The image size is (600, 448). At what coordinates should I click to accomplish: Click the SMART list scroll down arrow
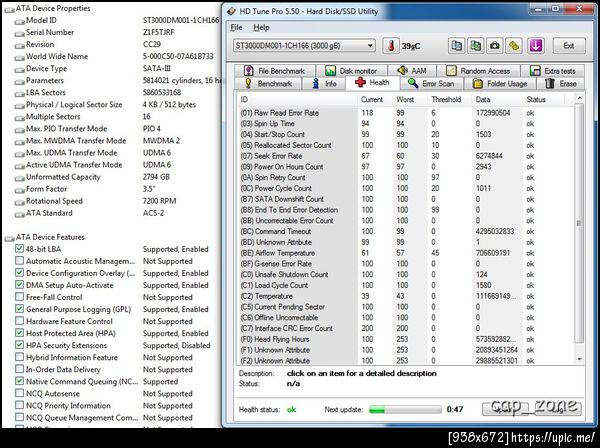[x=579, y=359]
